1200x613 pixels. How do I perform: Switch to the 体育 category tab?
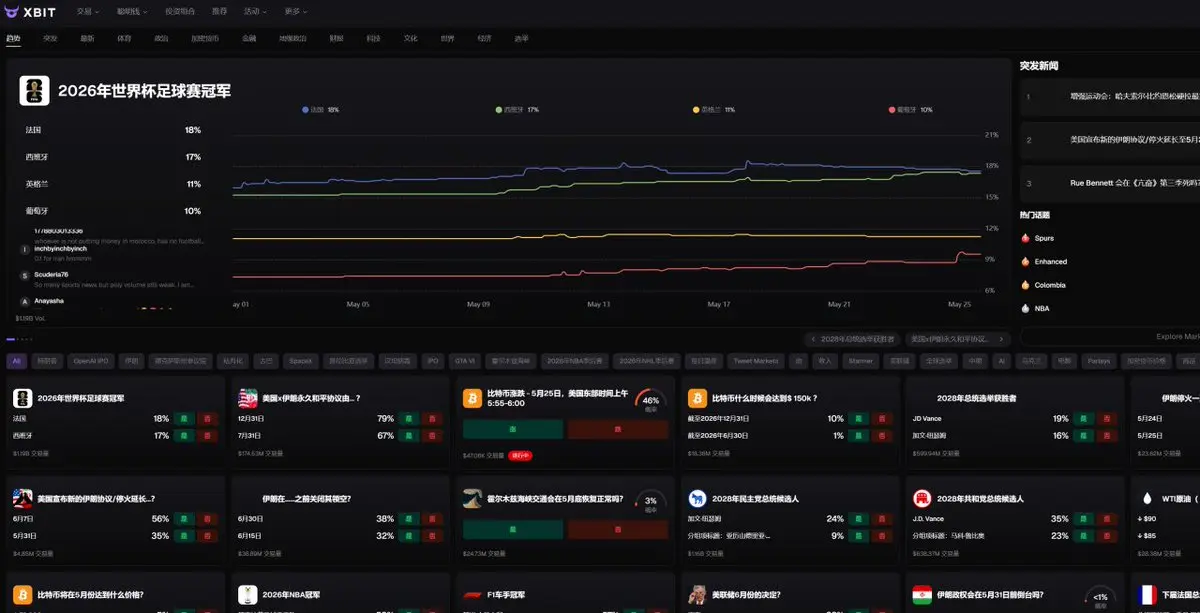(124, 38)
